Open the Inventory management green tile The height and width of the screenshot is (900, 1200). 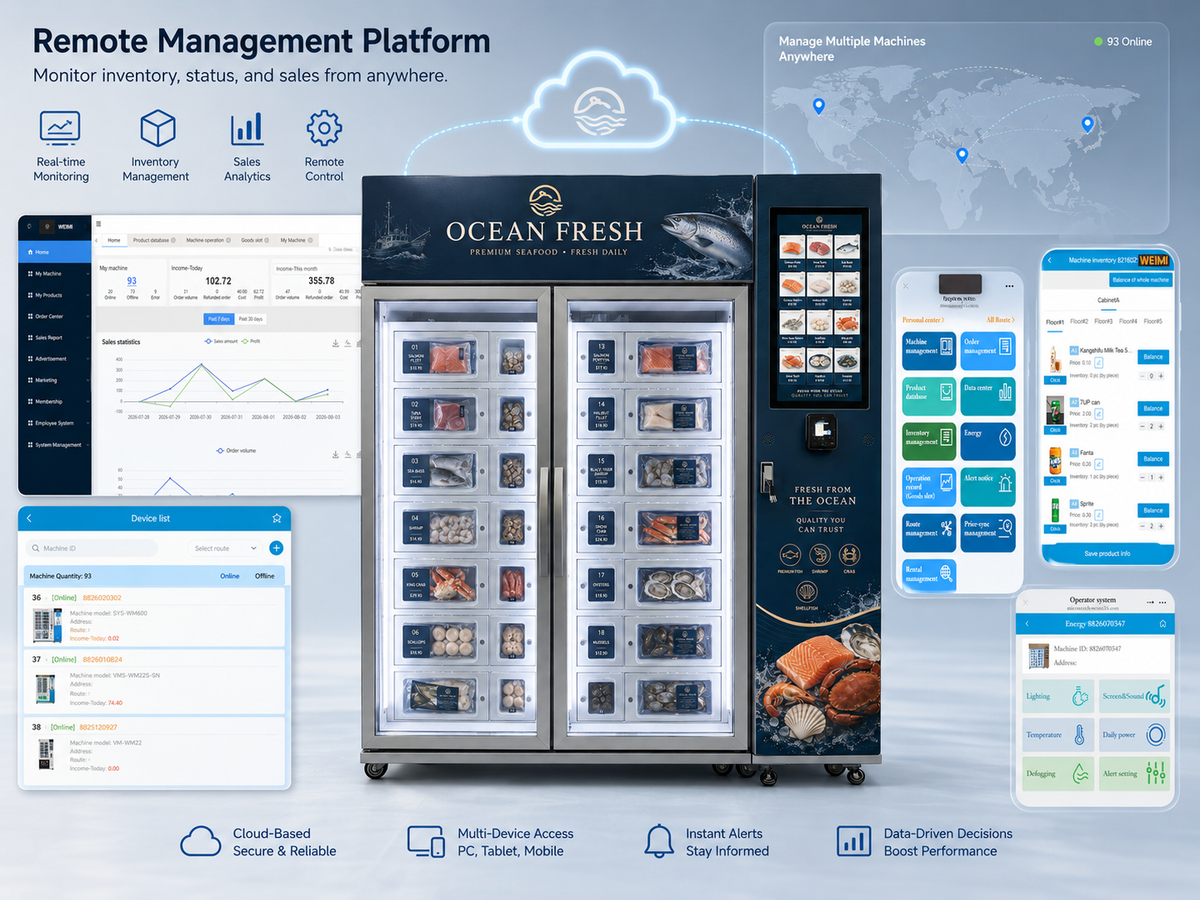(x=929, y=442)
